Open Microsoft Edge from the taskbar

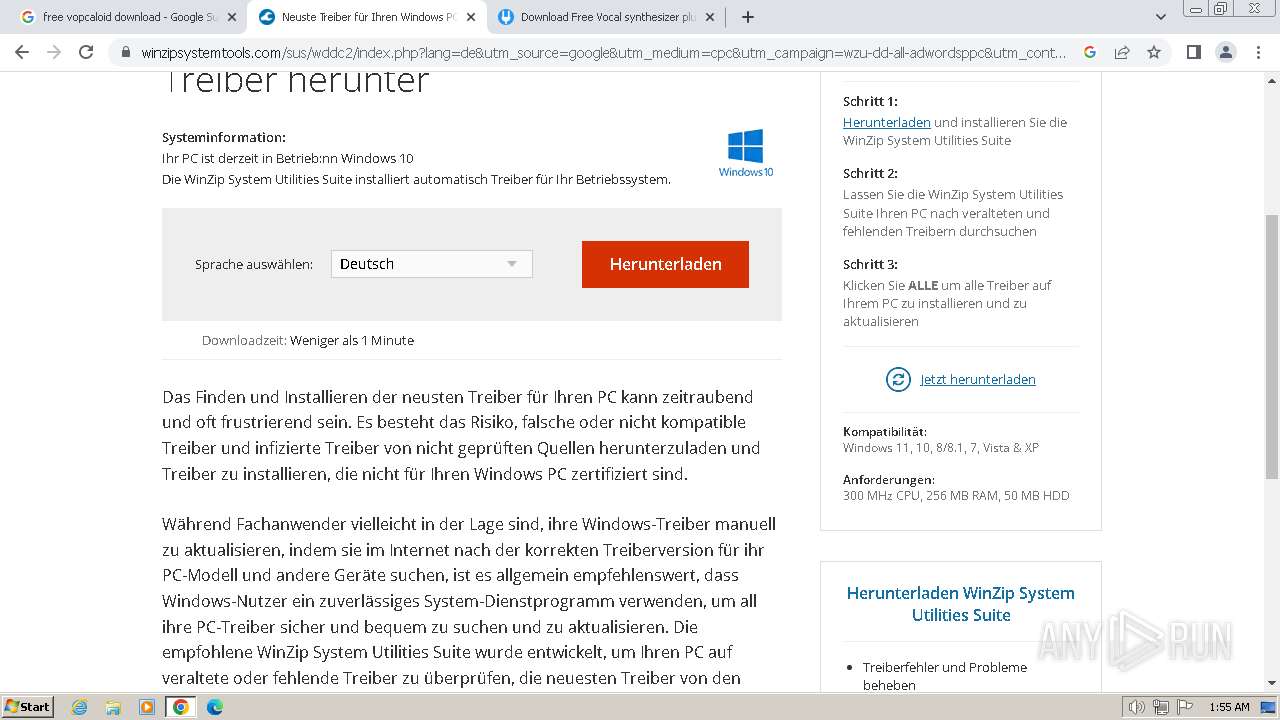tap(215, 707)
